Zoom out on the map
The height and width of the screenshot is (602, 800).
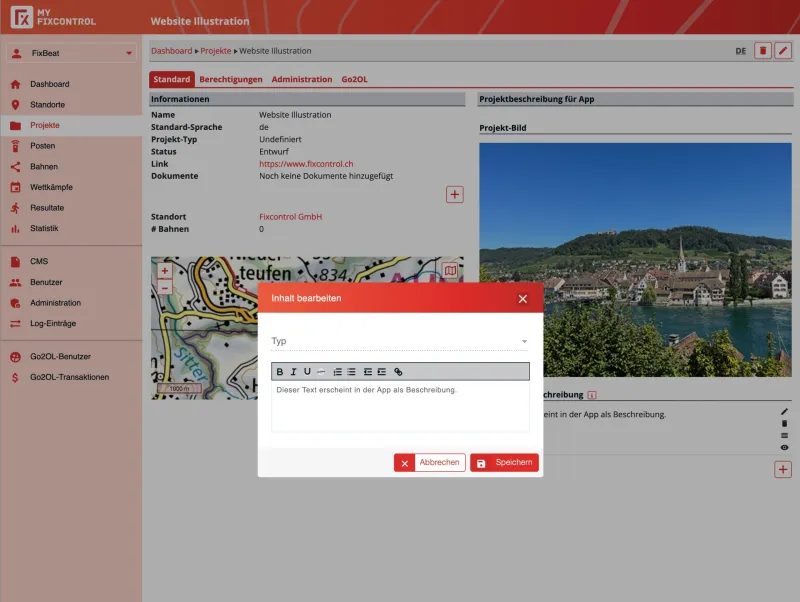pyautogui.click(x=164, y=288)
